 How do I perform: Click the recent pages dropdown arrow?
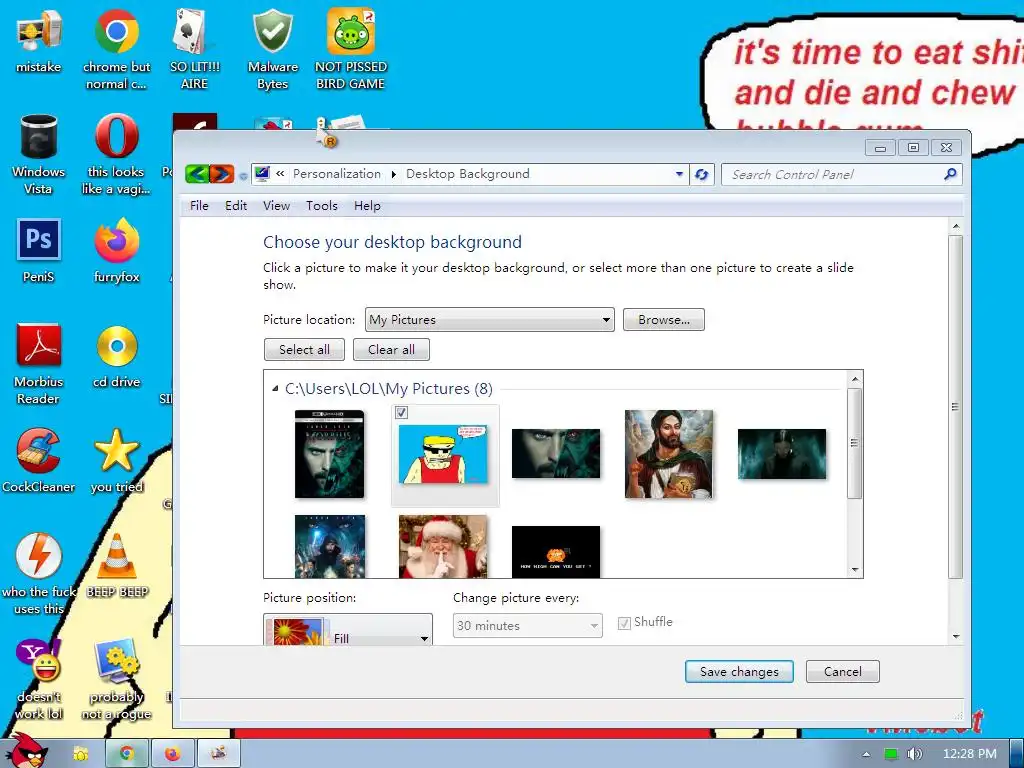[x=243, y=175]
